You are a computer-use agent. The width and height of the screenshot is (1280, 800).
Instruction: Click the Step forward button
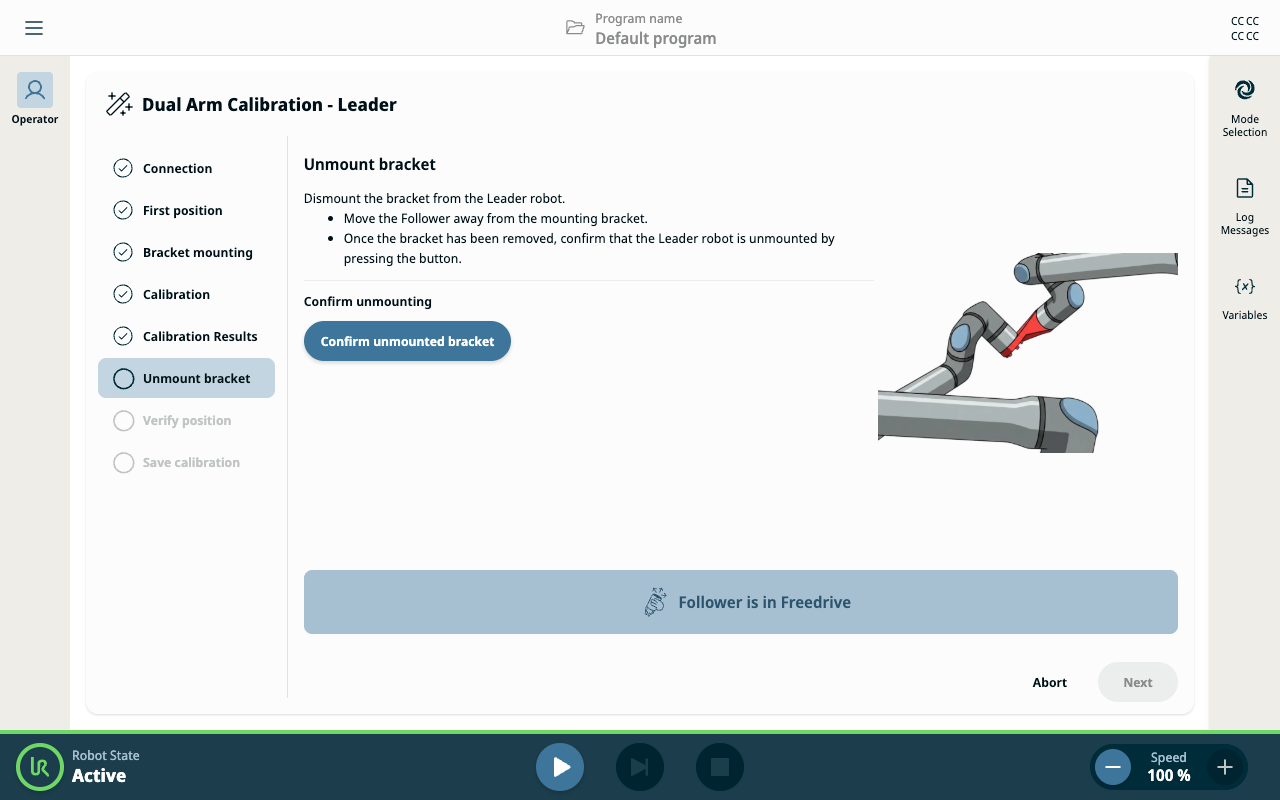pyautogui.click(x=640, y=767)
